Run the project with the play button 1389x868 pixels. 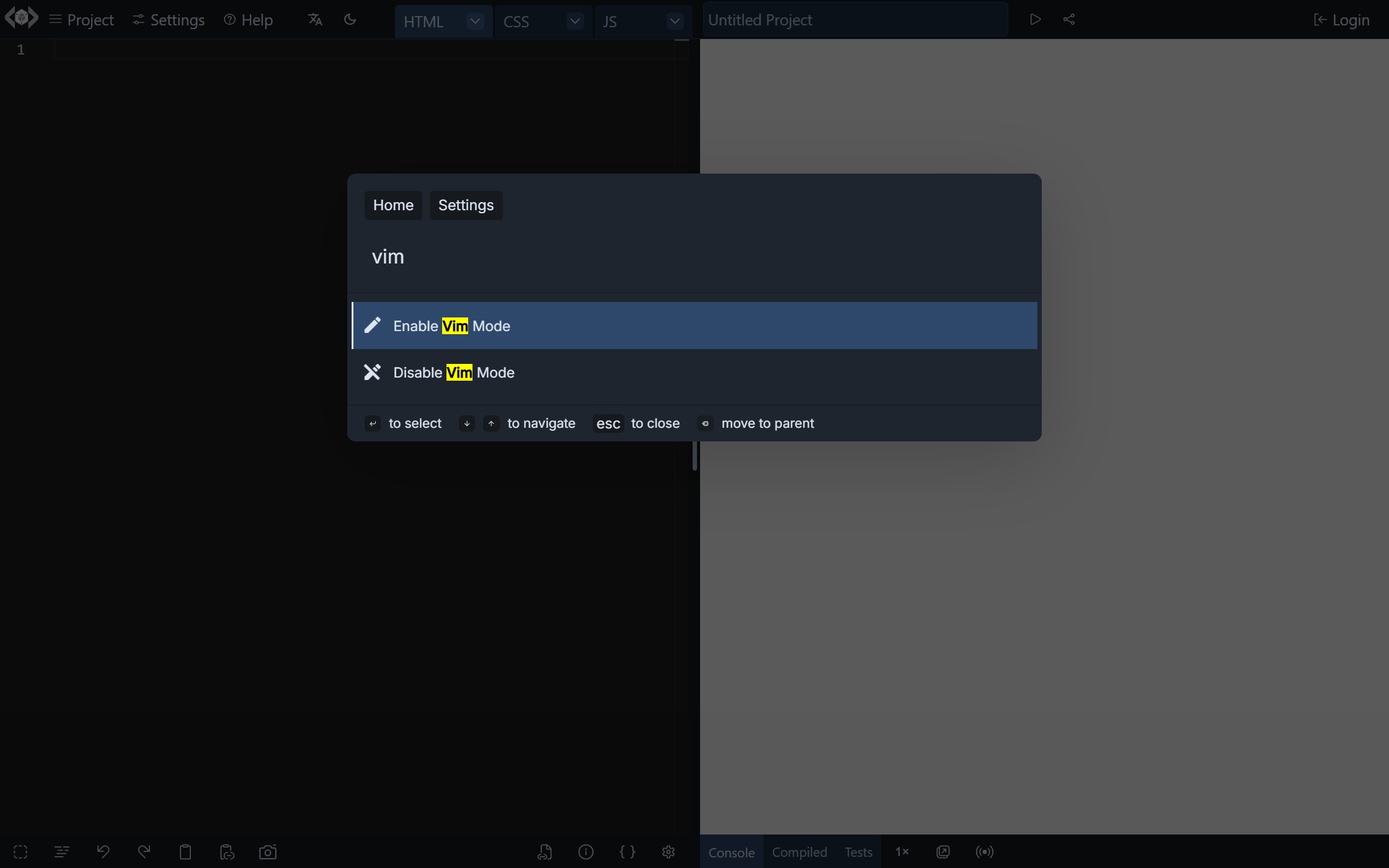click(1034, 19)
